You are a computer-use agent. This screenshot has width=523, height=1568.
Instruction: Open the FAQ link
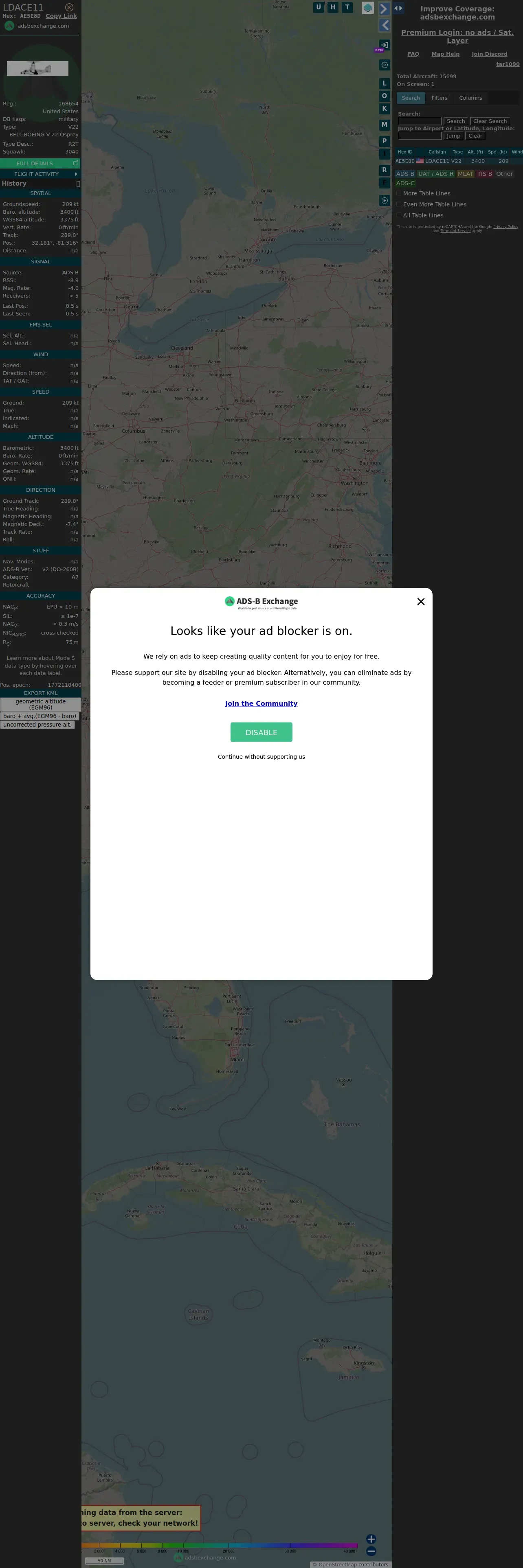[413, 54]
